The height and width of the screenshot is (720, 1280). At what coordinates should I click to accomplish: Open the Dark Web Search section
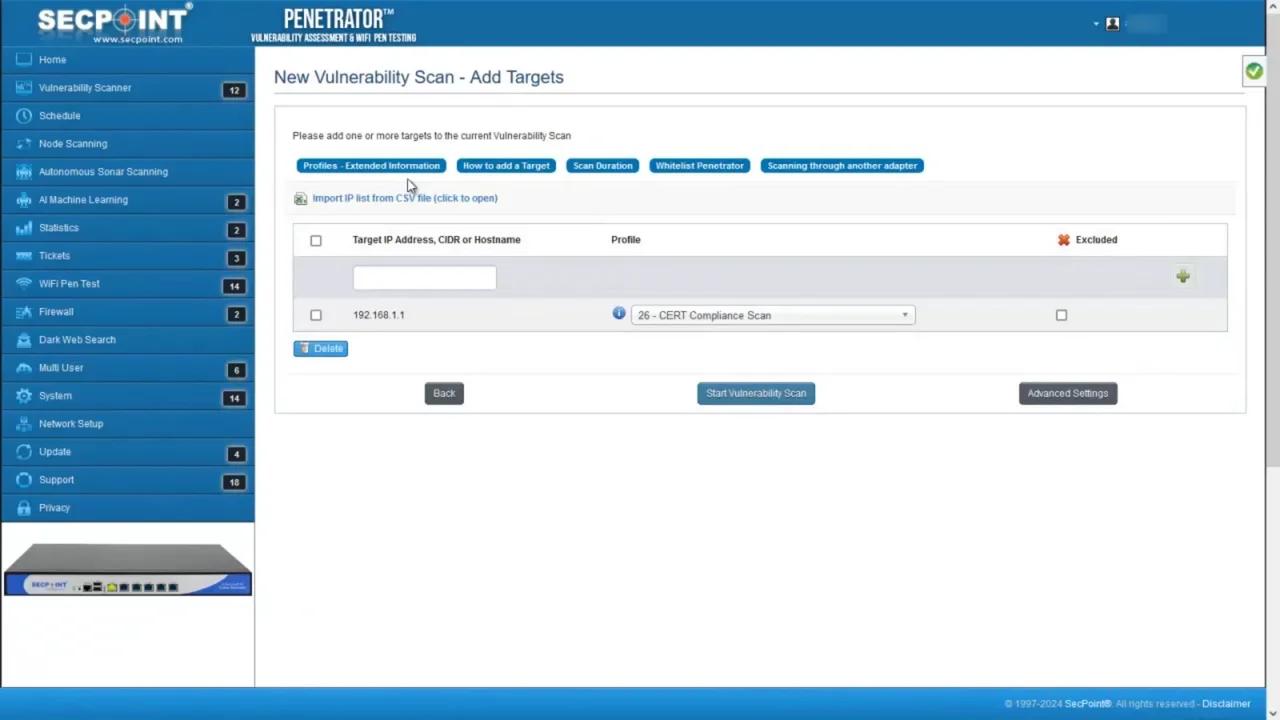(x=77, y=339)
